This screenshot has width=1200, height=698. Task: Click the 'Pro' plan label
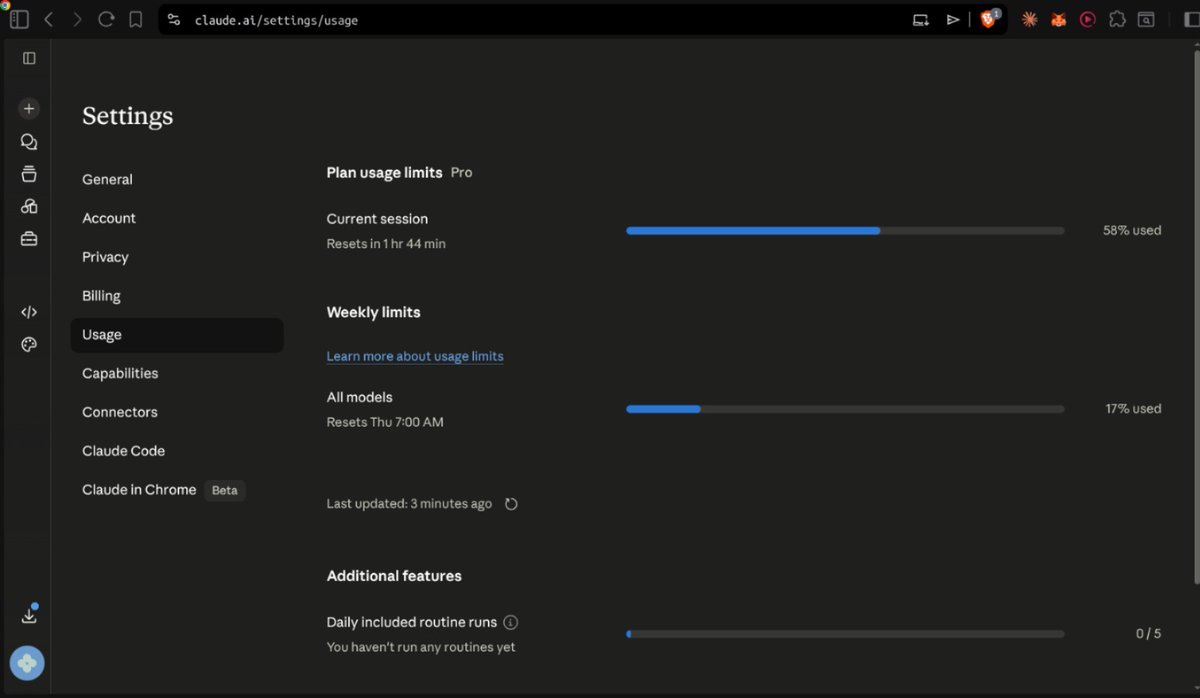461,172
